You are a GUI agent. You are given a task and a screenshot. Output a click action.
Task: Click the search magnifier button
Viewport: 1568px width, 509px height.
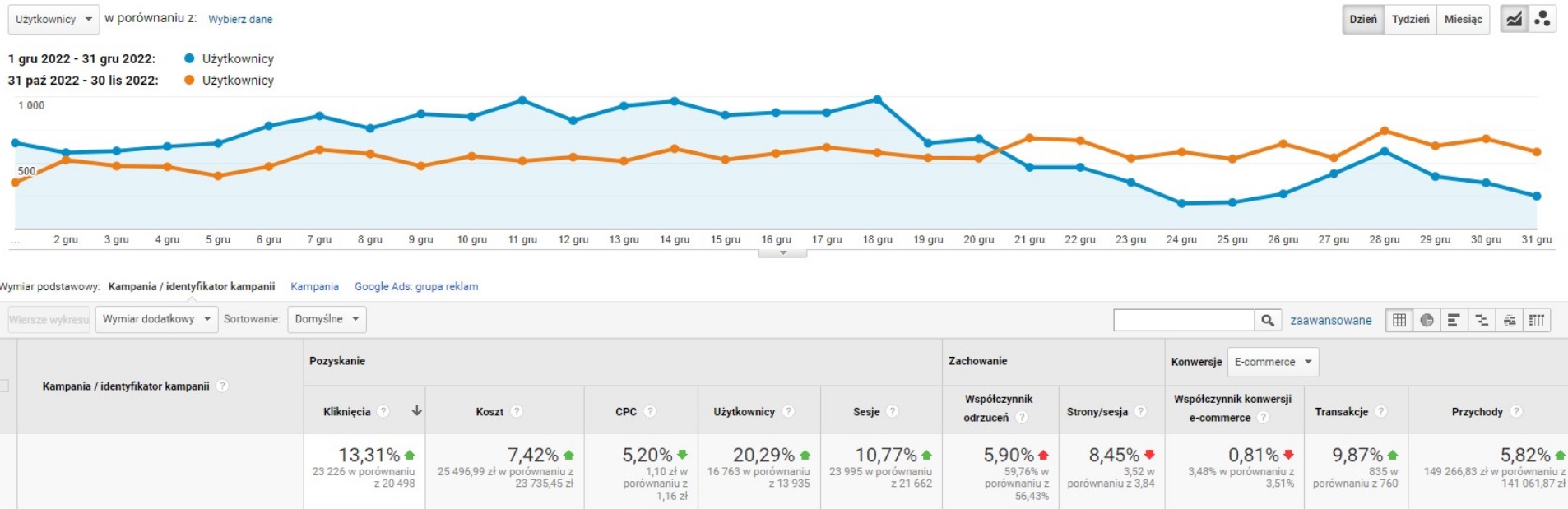(1268, 321)
